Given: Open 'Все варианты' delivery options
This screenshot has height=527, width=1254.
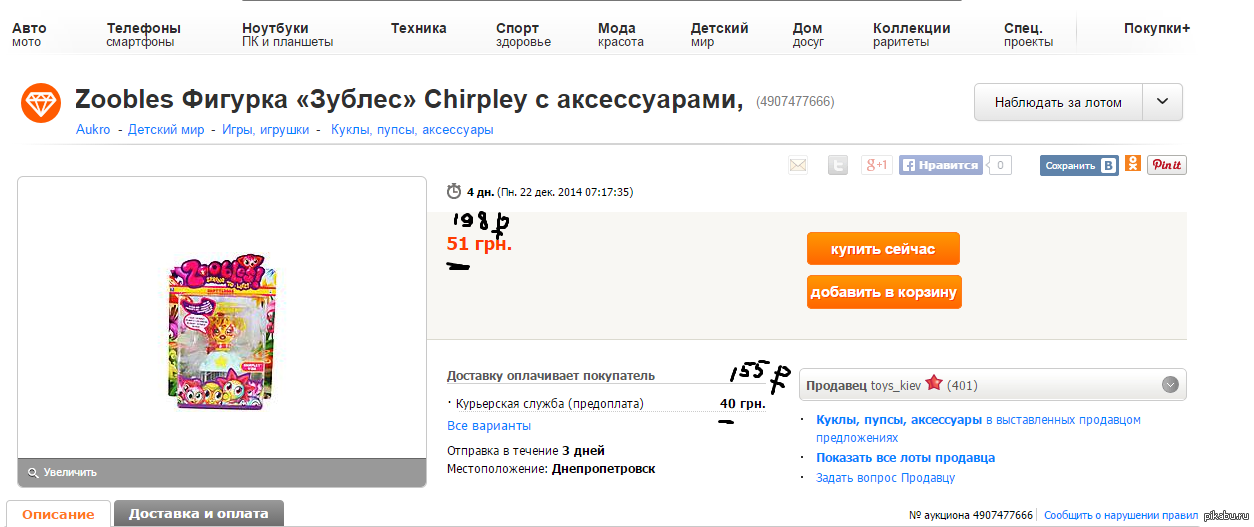Looking at the screenshot, I should pyautogui.click(x=489, y=426).
